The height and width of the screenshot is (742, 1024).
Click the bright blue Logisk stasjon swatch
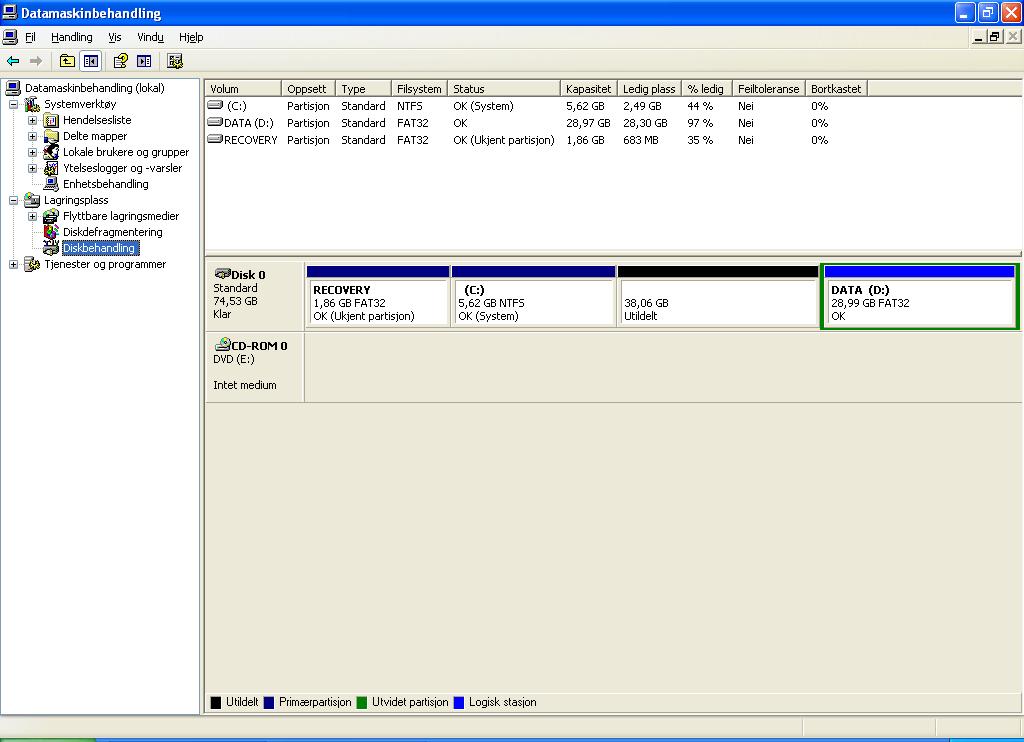[x=458, y=703]
